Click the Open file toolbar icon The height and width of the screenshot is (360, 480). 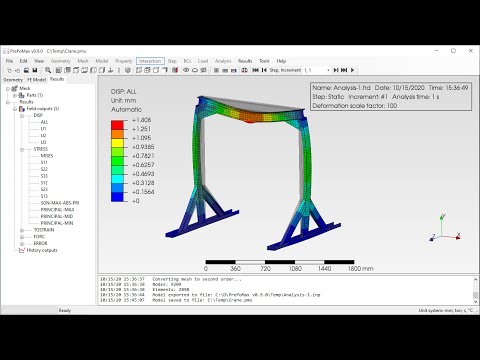coord(18,70)
